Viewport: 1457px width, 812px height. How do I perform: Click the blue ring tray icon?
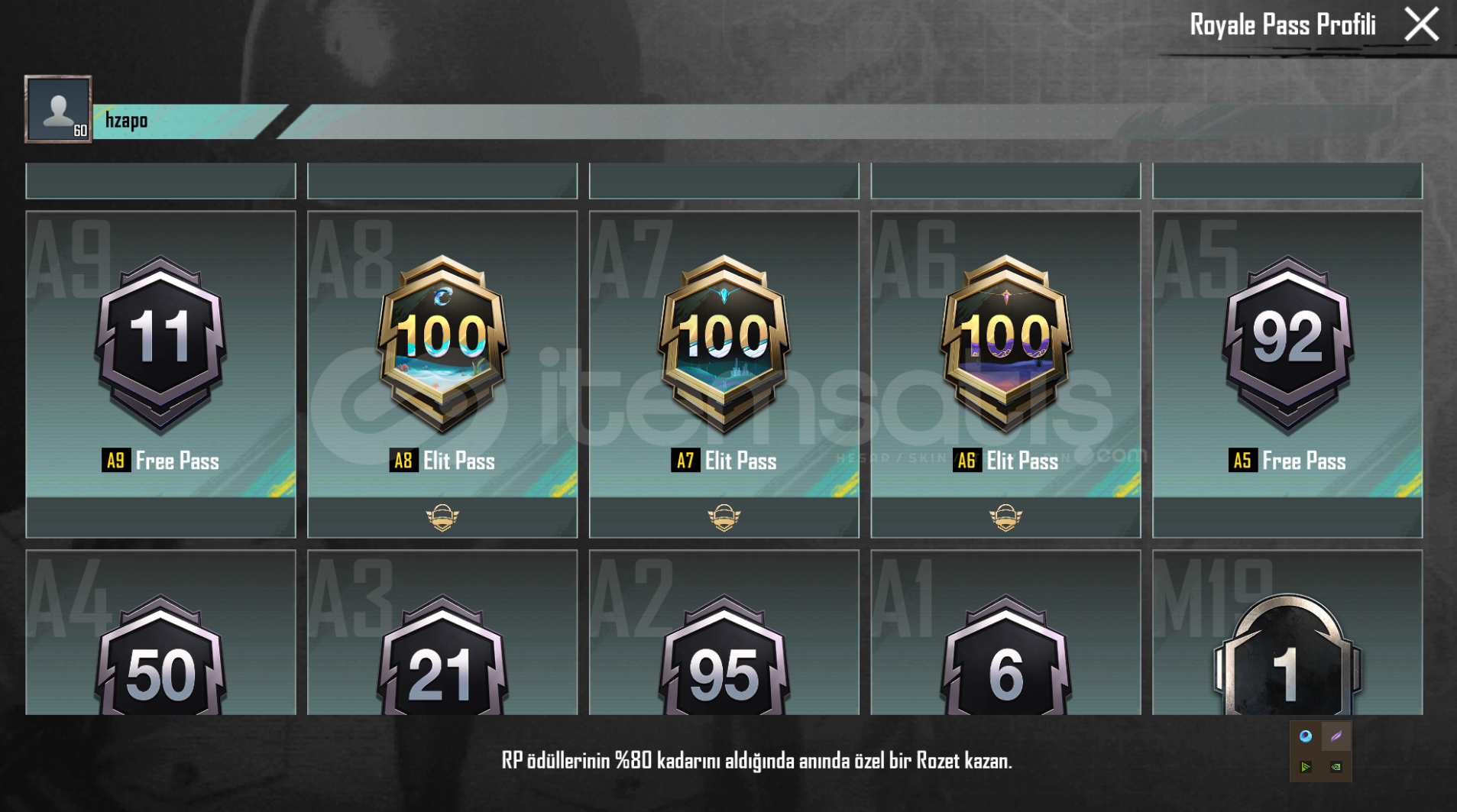tap(1306, 736)
